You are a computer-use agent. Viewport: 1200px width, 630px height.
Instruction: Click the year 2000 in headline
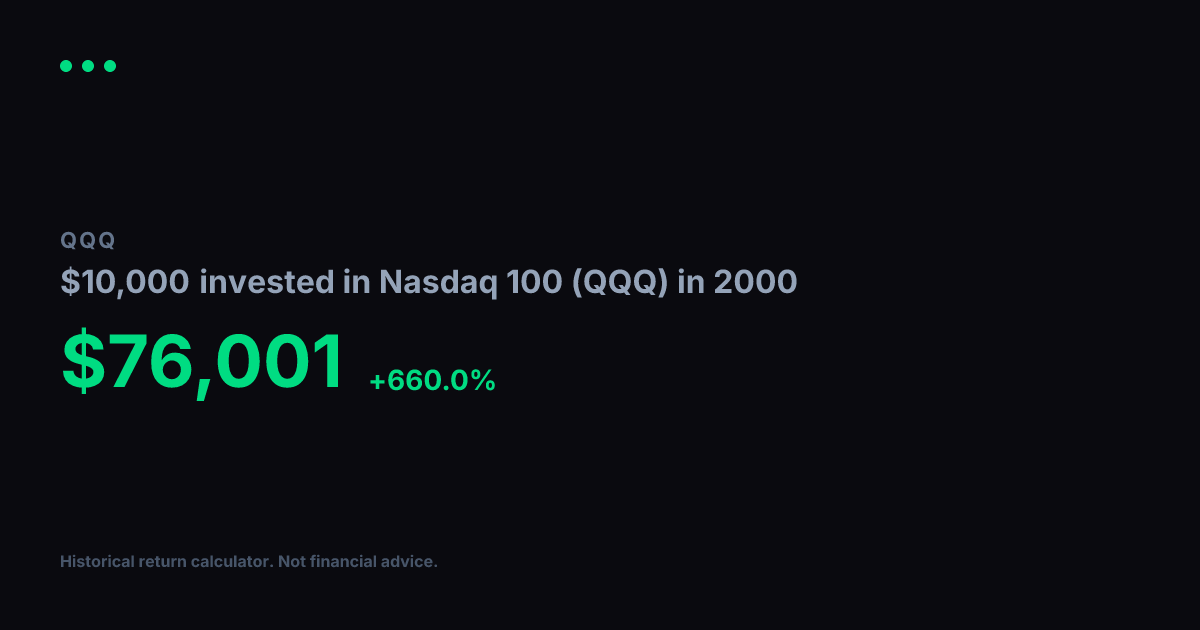tap(754, 283)
